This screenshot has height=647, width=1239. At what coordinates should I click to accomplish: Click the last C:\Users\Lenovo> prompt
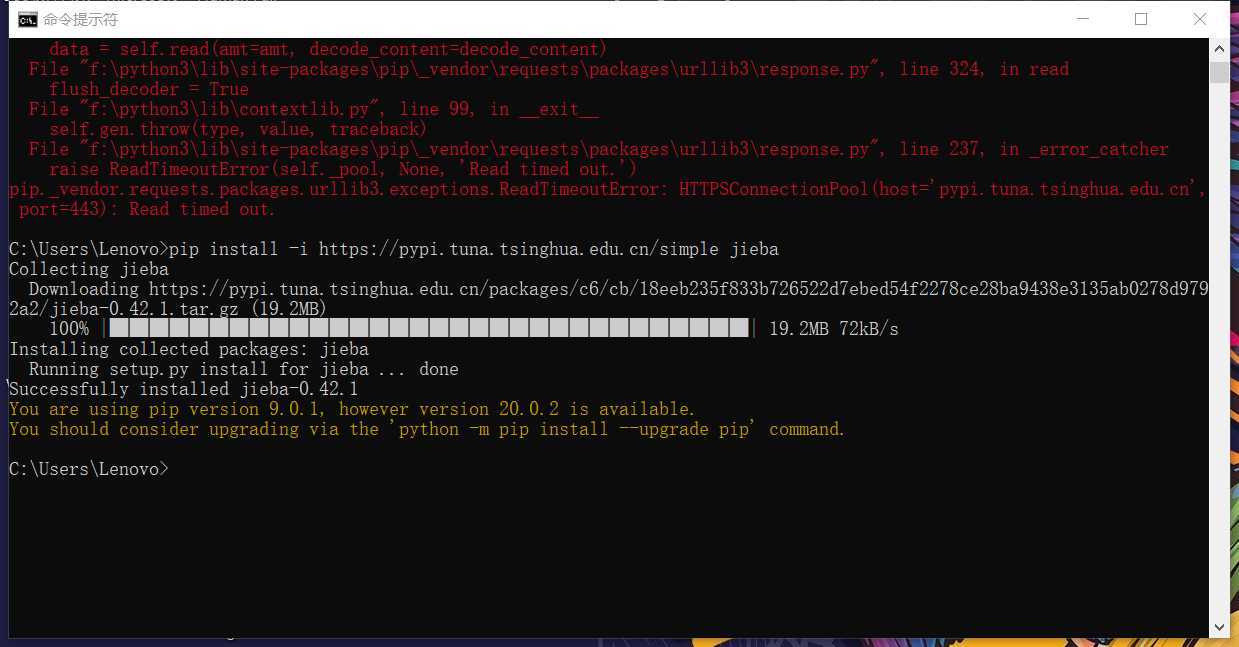pyautogui.click(x=89, y=469)
